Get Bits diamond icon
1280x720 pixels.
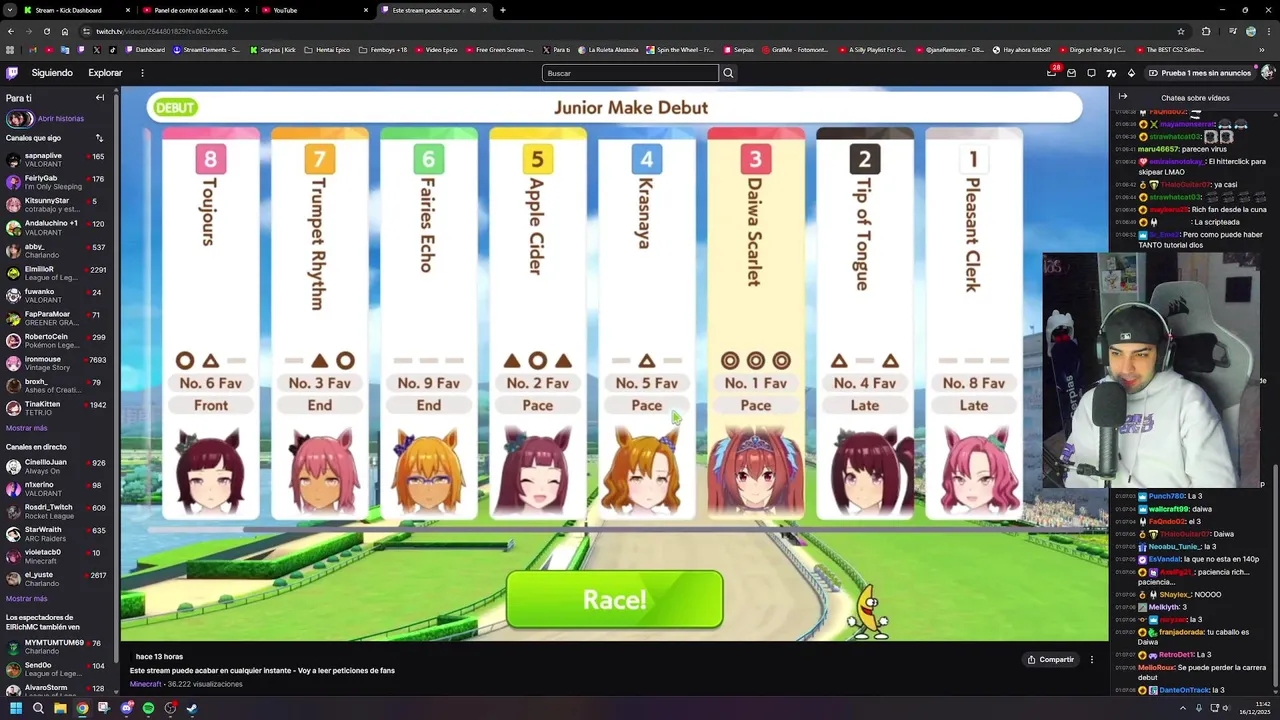1131,73
